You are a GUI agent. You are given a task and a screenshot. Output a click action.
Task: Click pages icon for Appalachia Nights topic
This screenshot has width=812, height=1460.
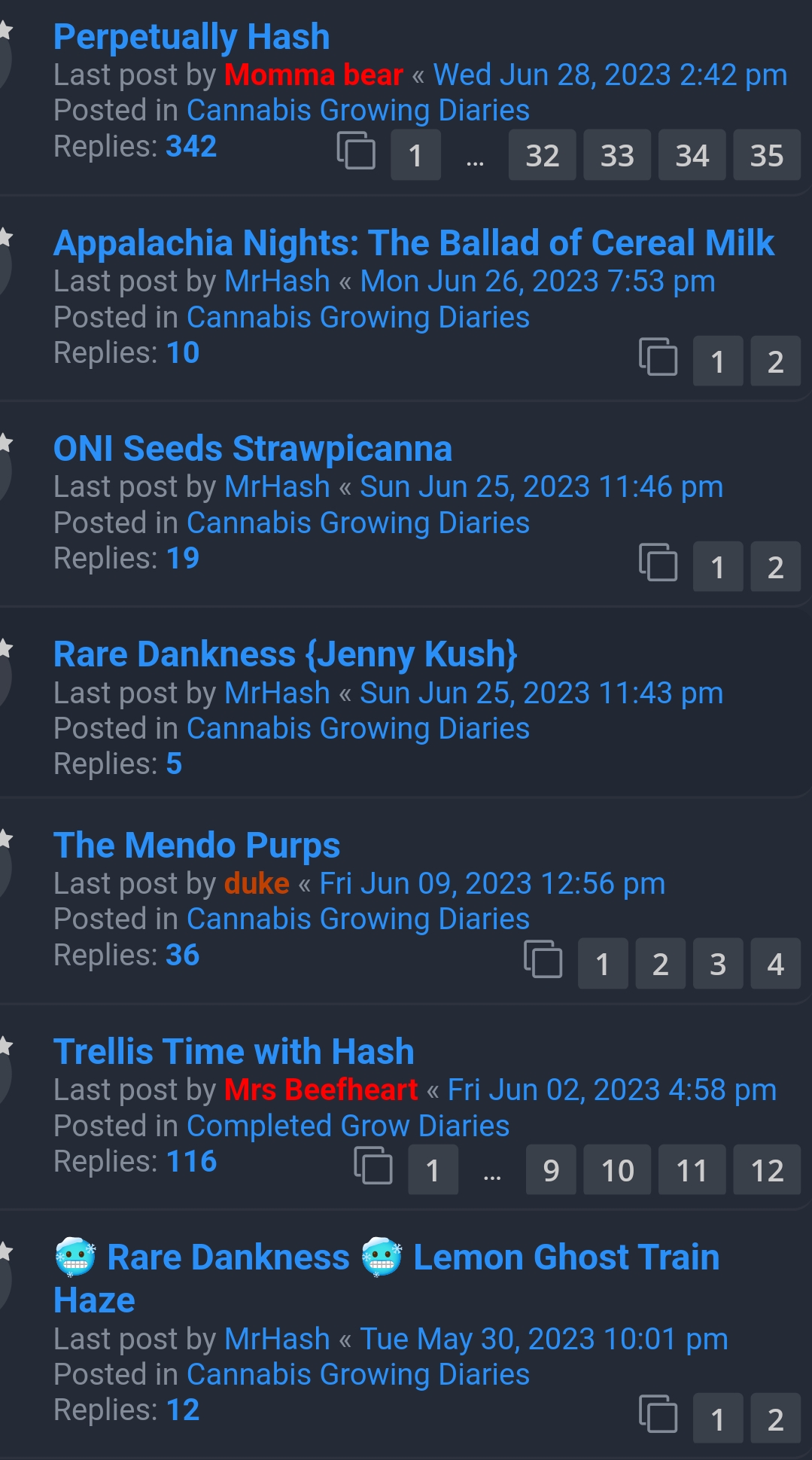658,357
